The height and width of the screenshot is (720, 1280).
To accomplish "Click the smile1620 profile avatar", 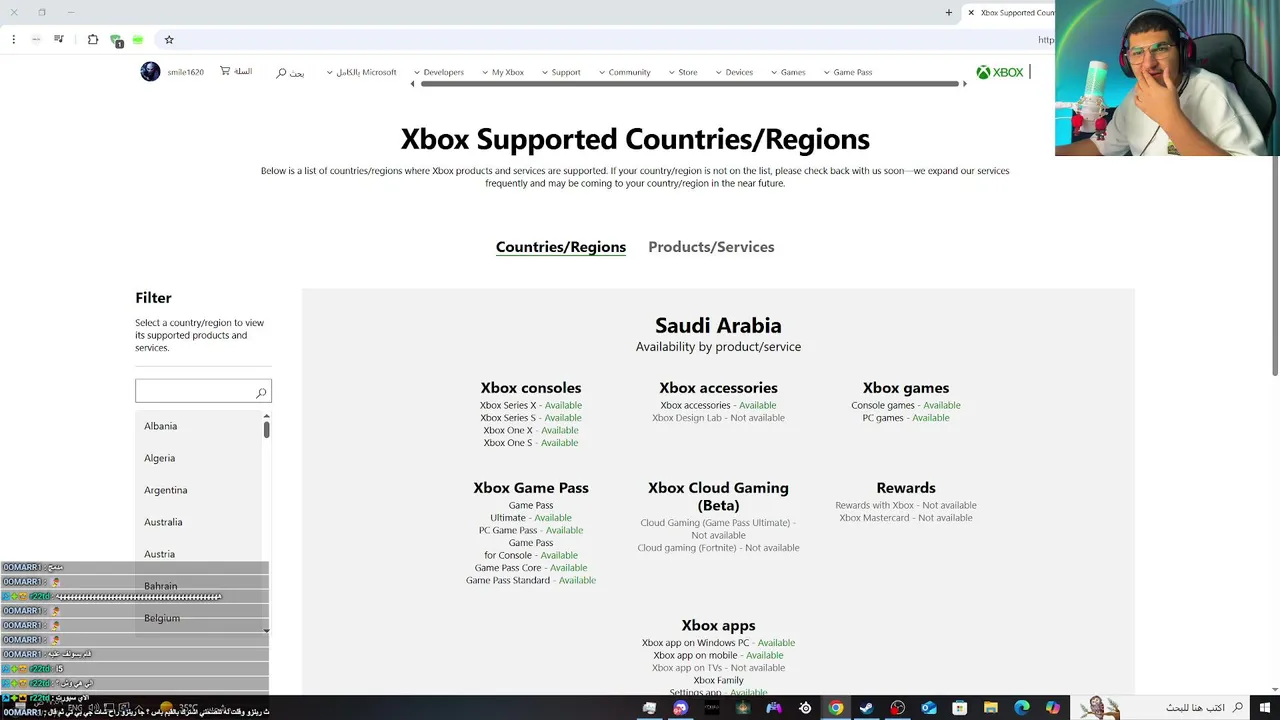I will click(x=150, y=72).
